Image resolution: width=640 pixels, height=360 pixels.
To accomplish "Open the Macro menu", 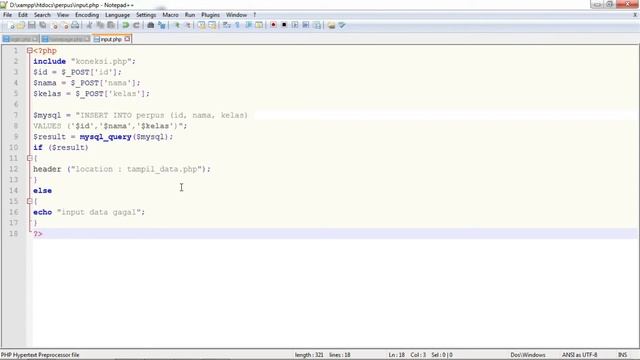I will tap(170, 15).
